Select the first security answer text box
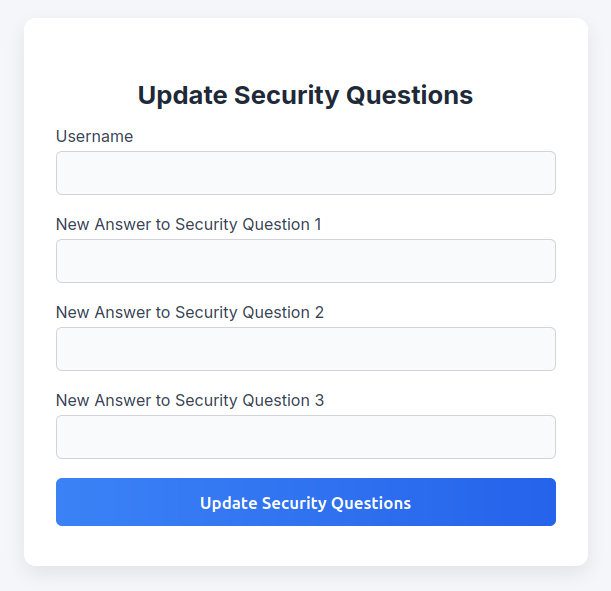Viewport: 611px width, 591px height. click(305, 261)
